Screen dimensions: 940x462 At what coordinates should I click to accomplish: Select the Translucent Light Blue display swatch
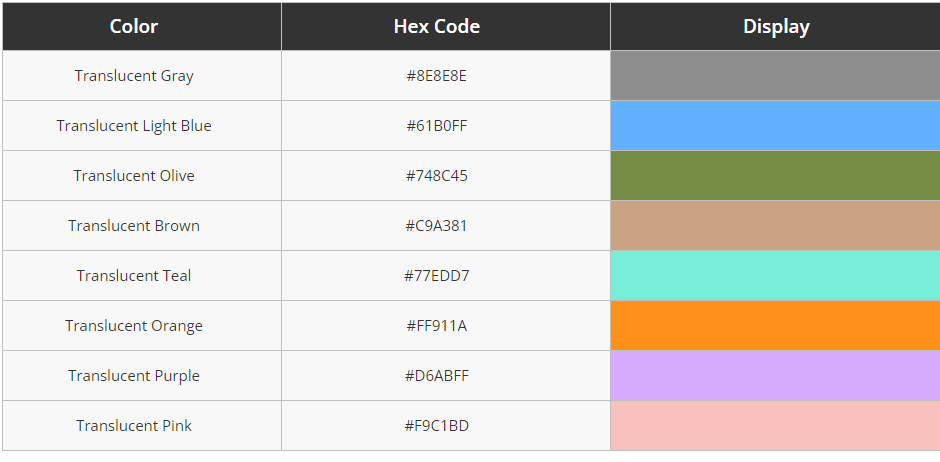pyautogui.click(x=775, y=126)
